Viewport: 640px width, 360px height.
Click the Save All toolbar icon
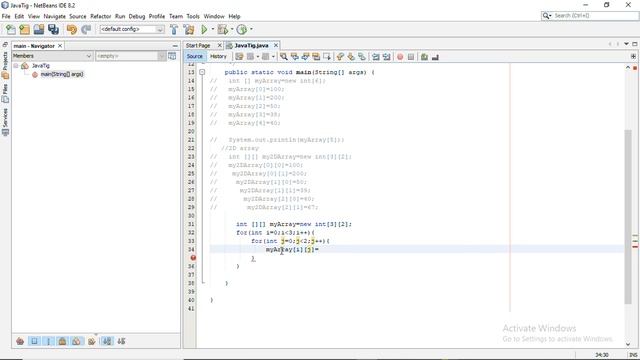(53, 29)
